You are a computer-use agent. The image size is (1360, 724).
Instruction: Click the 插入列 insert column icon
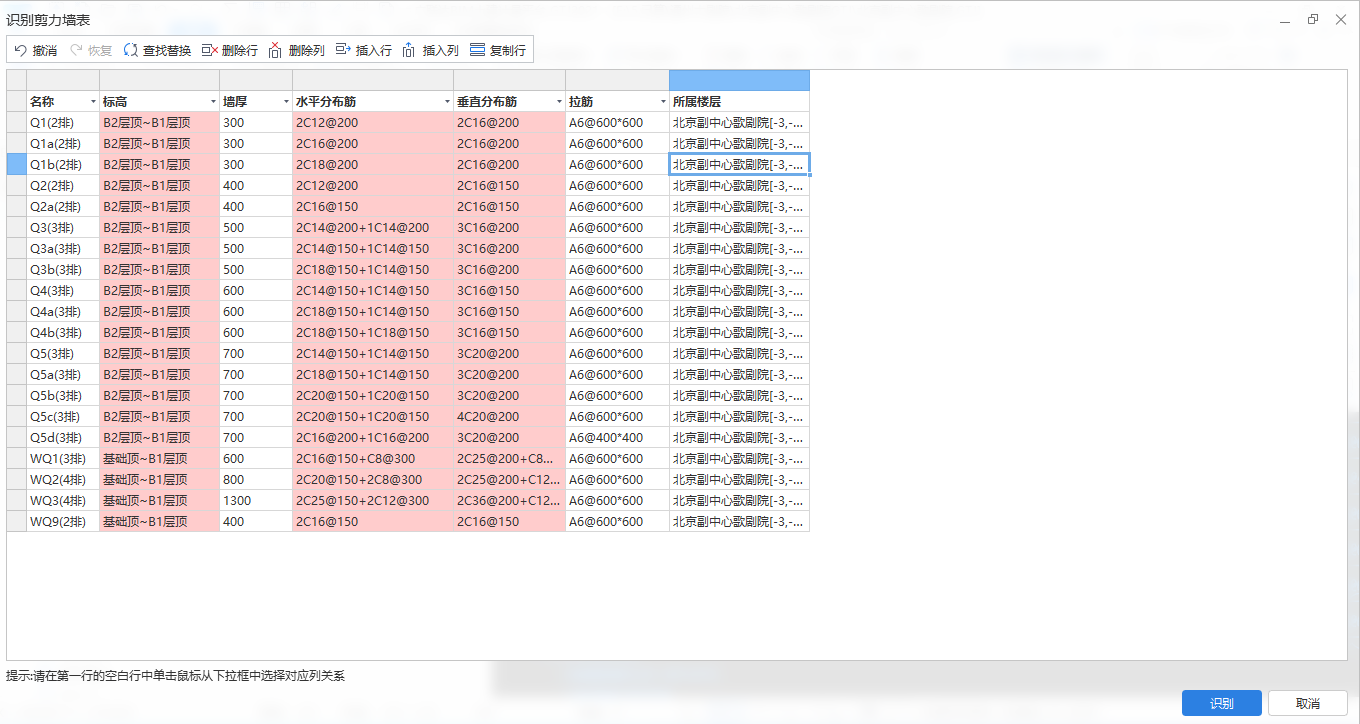(x=410, y=50)
